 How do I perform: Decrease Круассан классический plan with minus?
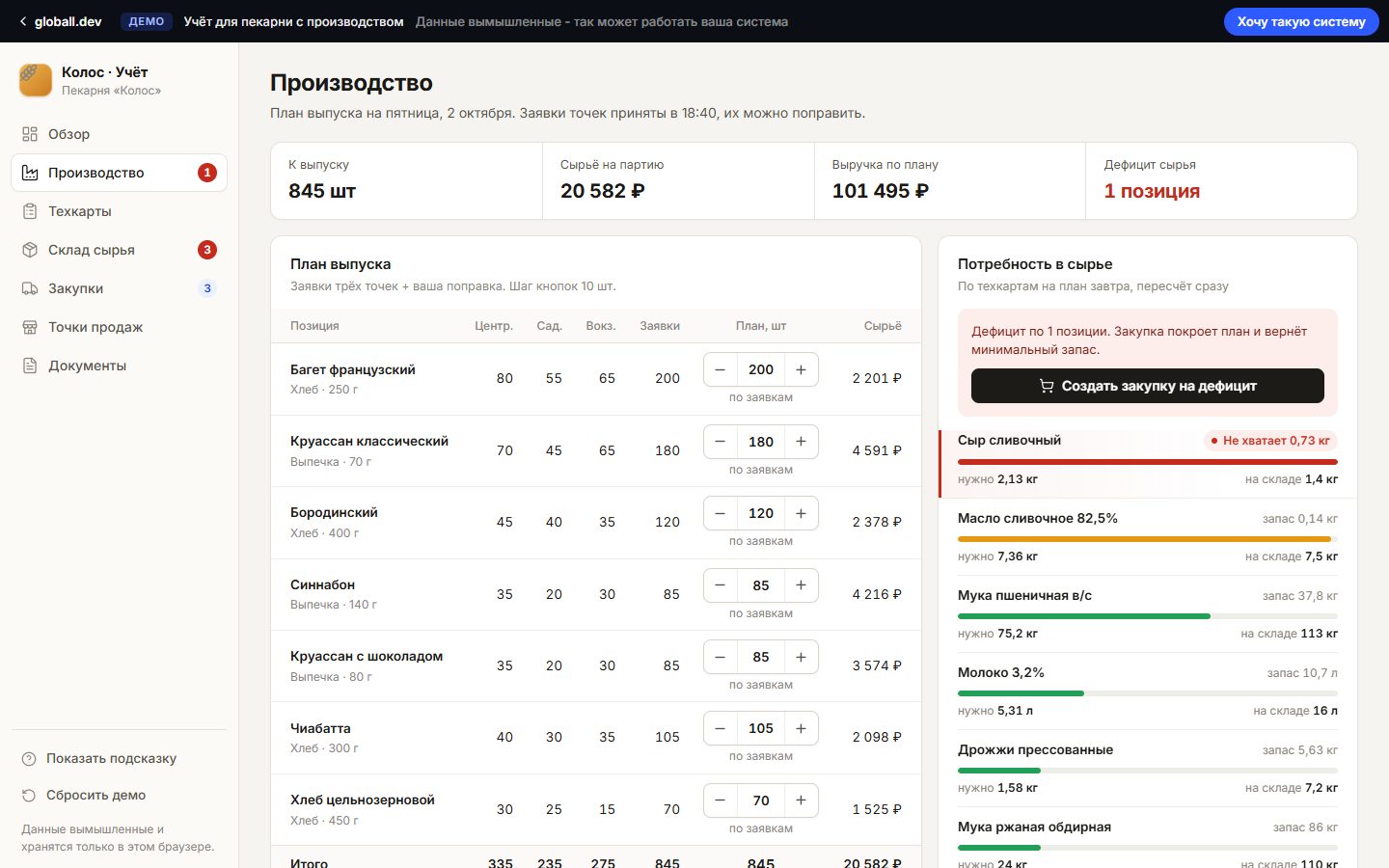tap(721, 442)
